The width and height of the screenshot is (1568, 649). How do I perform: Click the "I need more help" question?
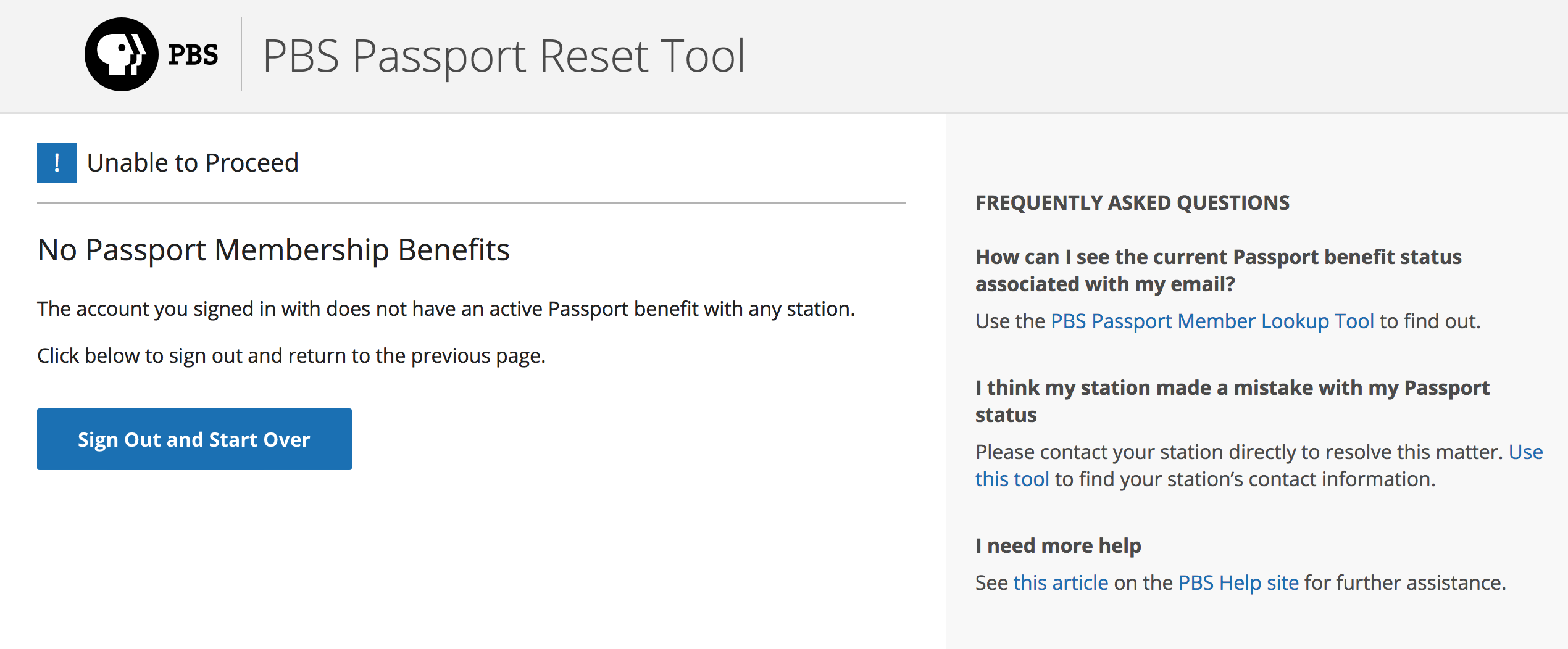1058,545
